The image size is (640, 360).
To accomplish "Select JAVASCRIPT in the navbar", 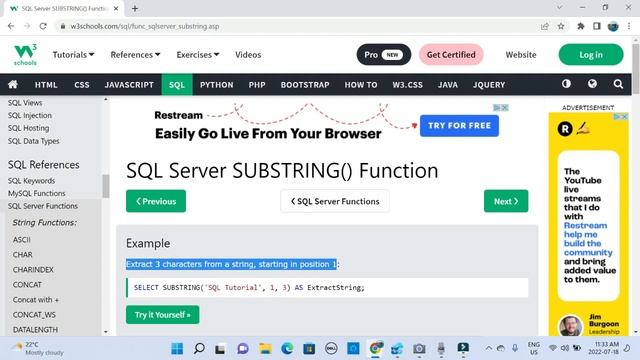I will pos(129,84).
